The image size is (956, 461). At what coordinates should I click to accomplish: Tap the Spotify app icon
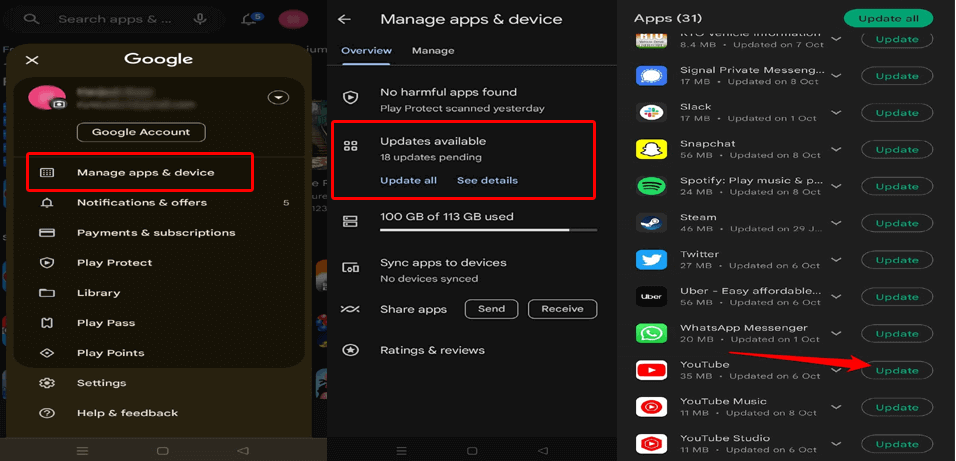[651, 186]
